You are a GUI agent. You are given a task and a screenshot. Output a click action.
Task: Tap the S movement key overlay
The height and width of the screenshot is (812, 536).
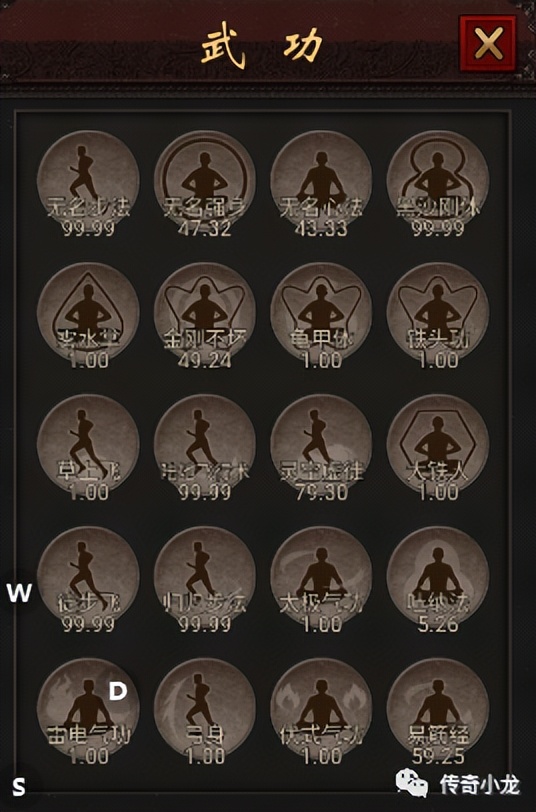tap(19, 787)
